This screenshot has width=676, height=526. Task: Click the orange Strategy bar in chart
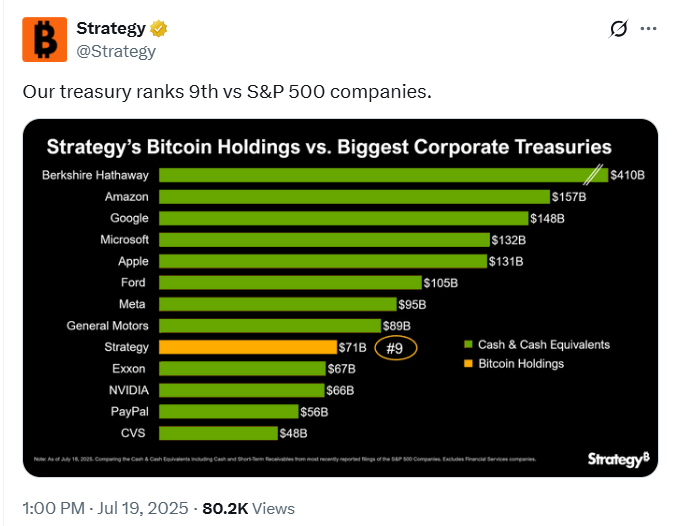click(x=248, y=347)
